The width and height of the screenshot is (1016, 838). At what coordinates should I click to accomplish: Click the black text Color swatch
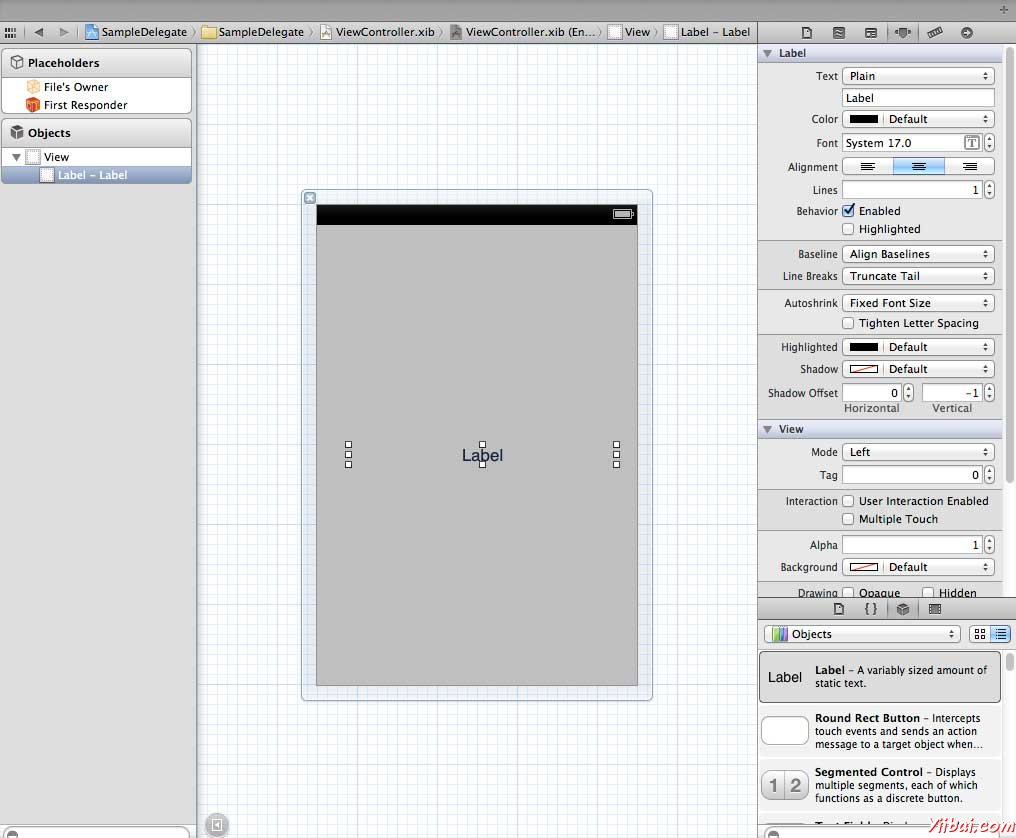tap(863, 118)
